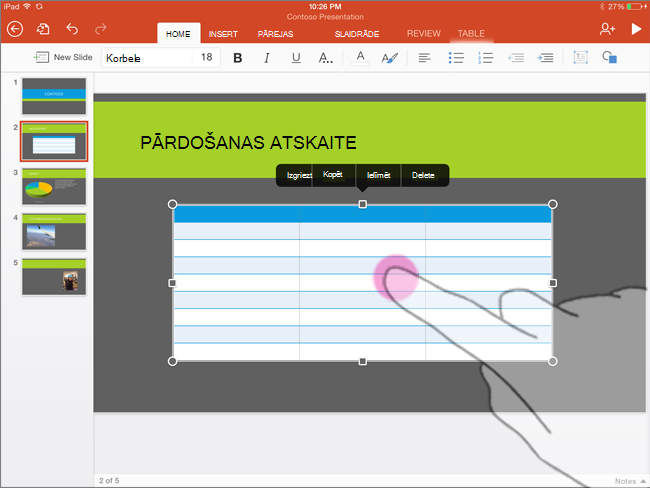Open the font color A picker
650x488 pixels.
360,58
